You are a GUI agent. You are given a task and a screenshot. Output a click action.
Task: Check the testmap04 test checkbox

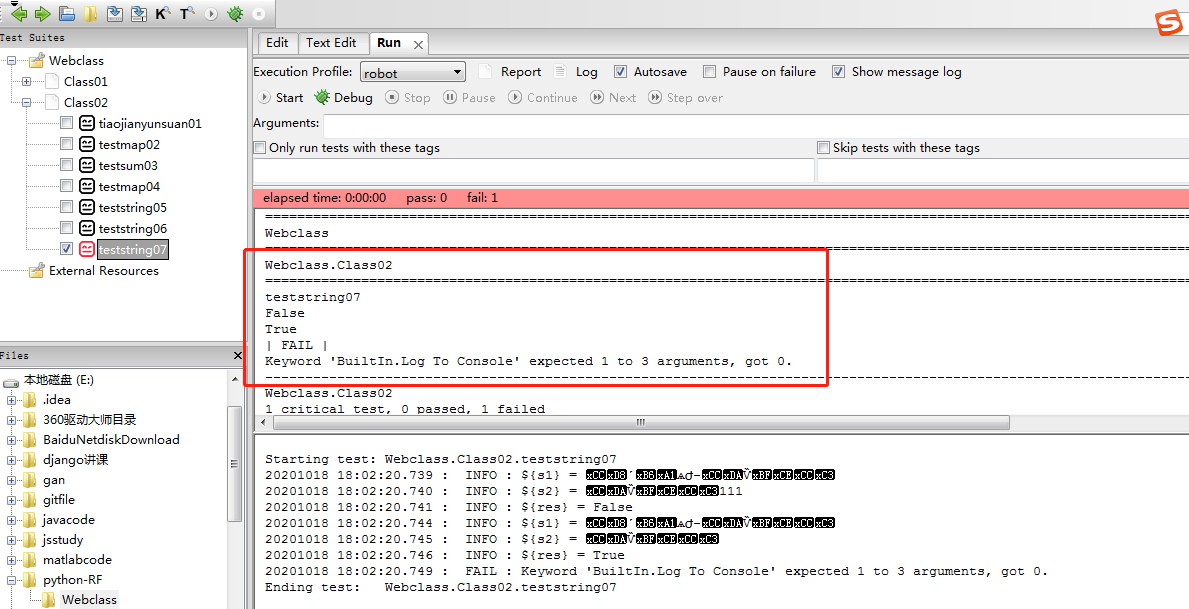[67, 186]
